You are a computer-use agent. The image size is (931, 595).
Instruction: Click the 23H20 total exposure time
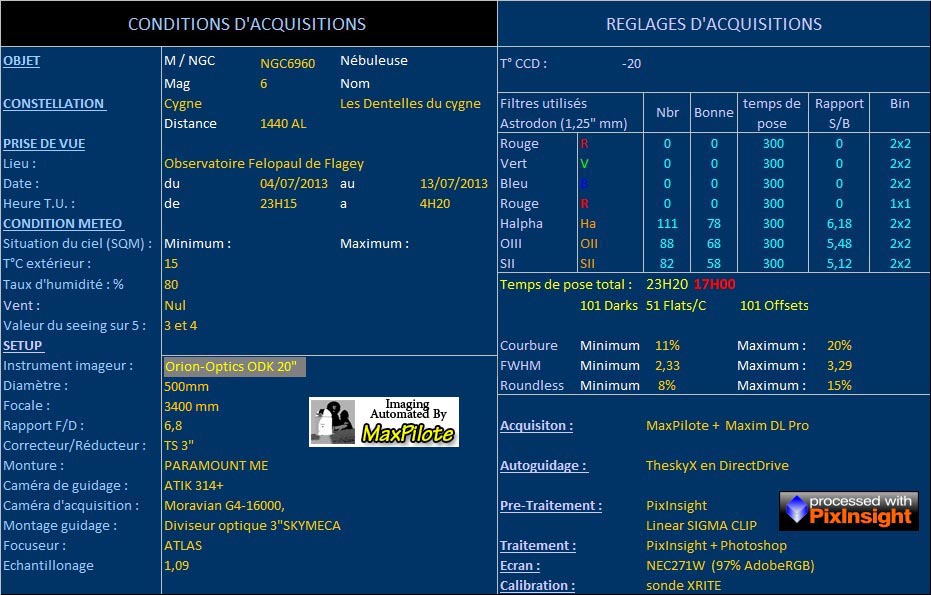[667, 284]
